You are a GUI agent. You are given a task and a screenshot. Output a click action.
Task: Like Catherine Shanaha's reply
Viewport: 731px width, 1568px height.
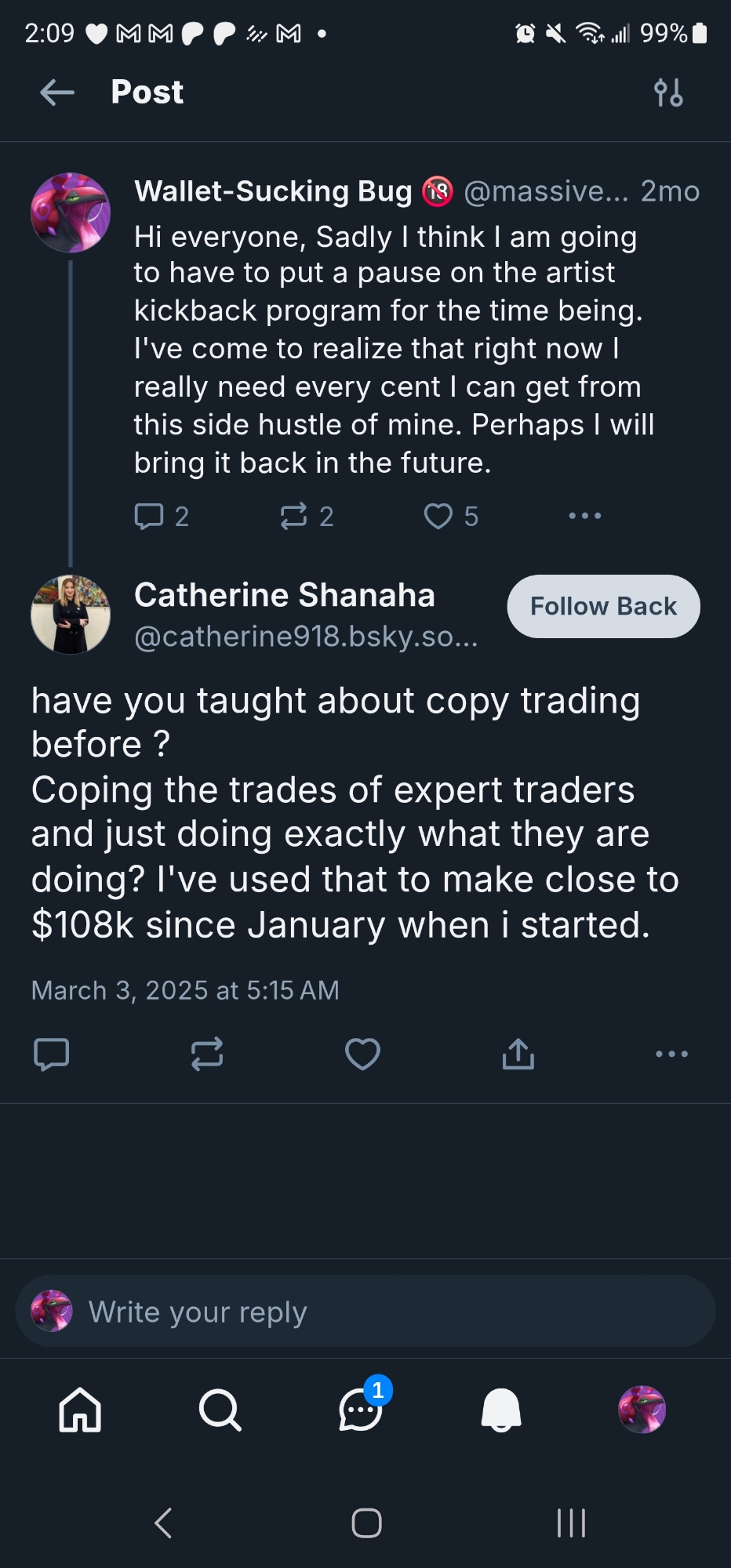pos(362,1054)
